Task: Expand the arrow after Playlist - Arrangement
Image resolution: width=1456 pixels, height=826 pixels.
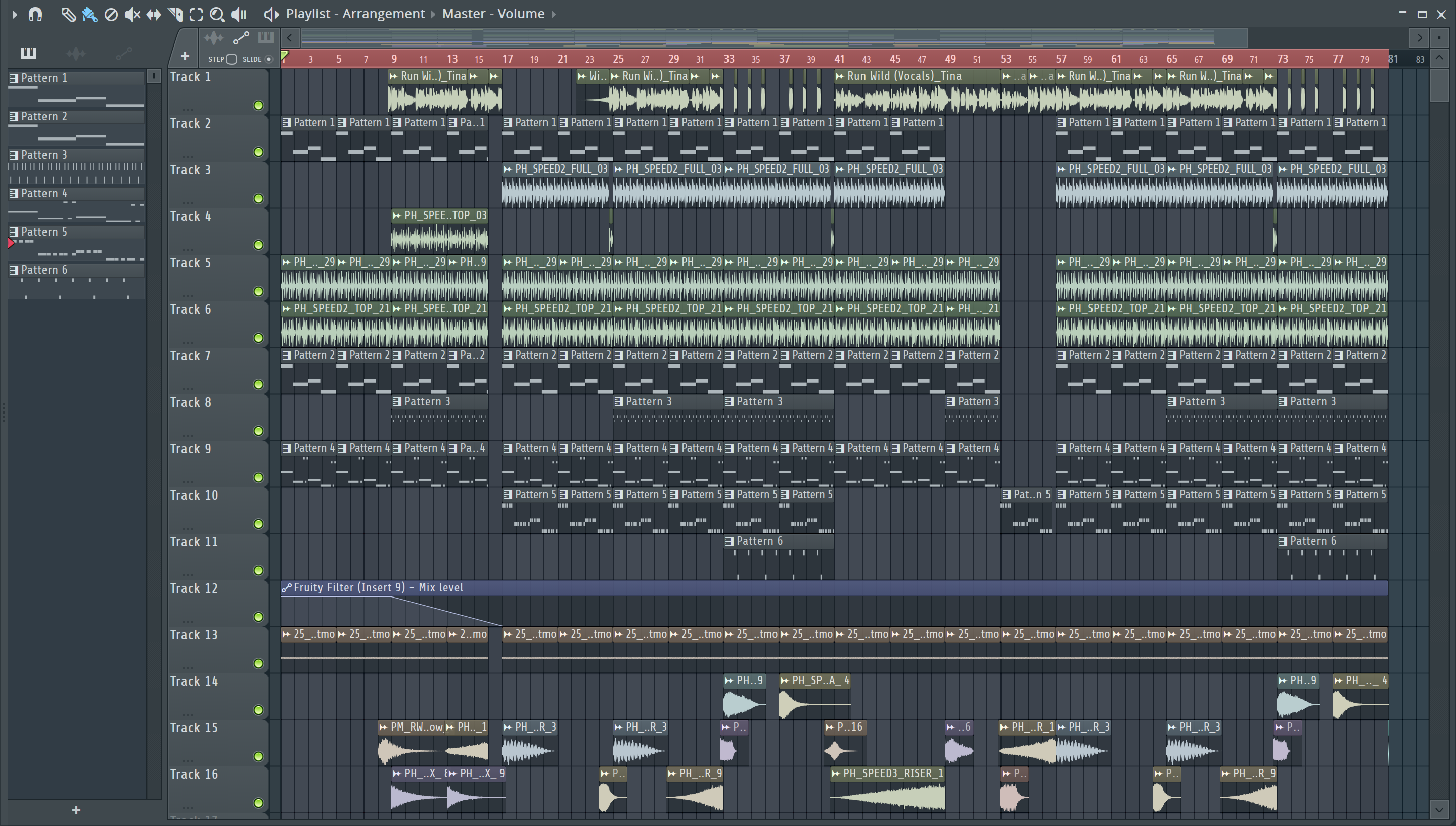Action: 433,14
